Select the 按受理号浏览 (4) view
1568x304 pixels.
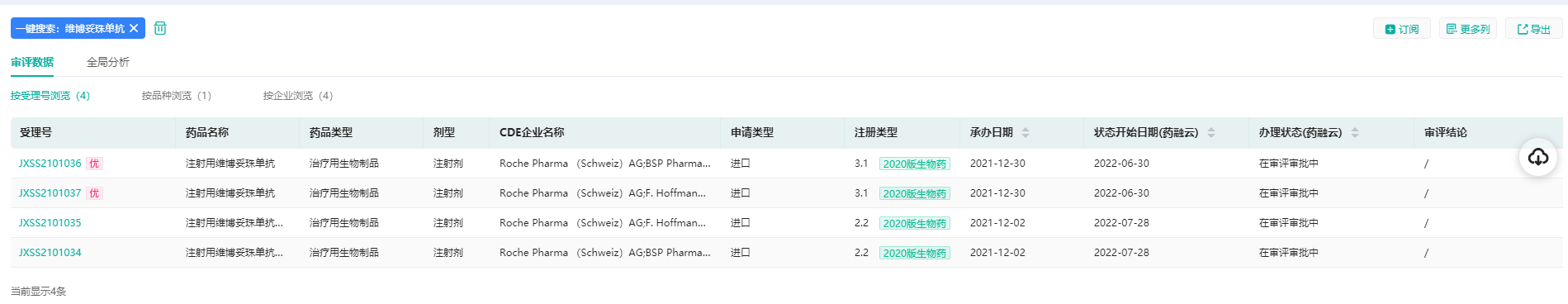click(x=50, y=96)
